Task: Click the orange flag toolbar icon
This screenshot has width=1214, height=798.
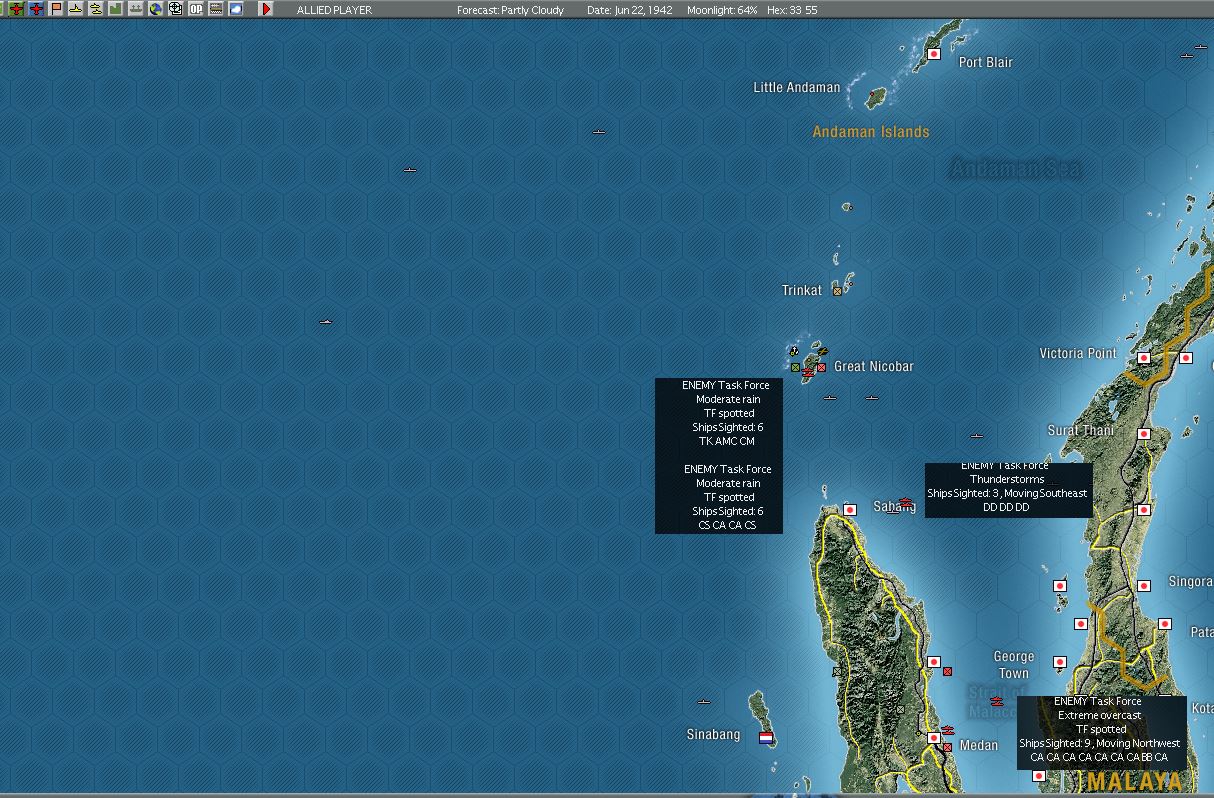Action: coord(56,9)
